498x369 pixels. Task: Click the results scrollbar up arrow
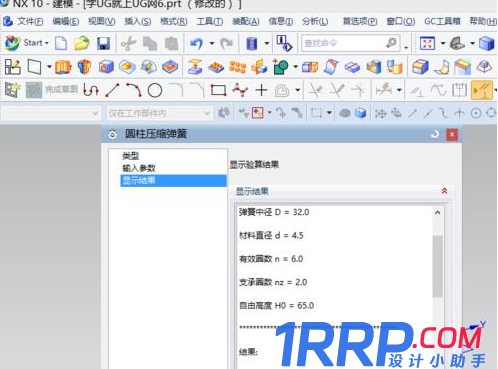pos(438,213)
